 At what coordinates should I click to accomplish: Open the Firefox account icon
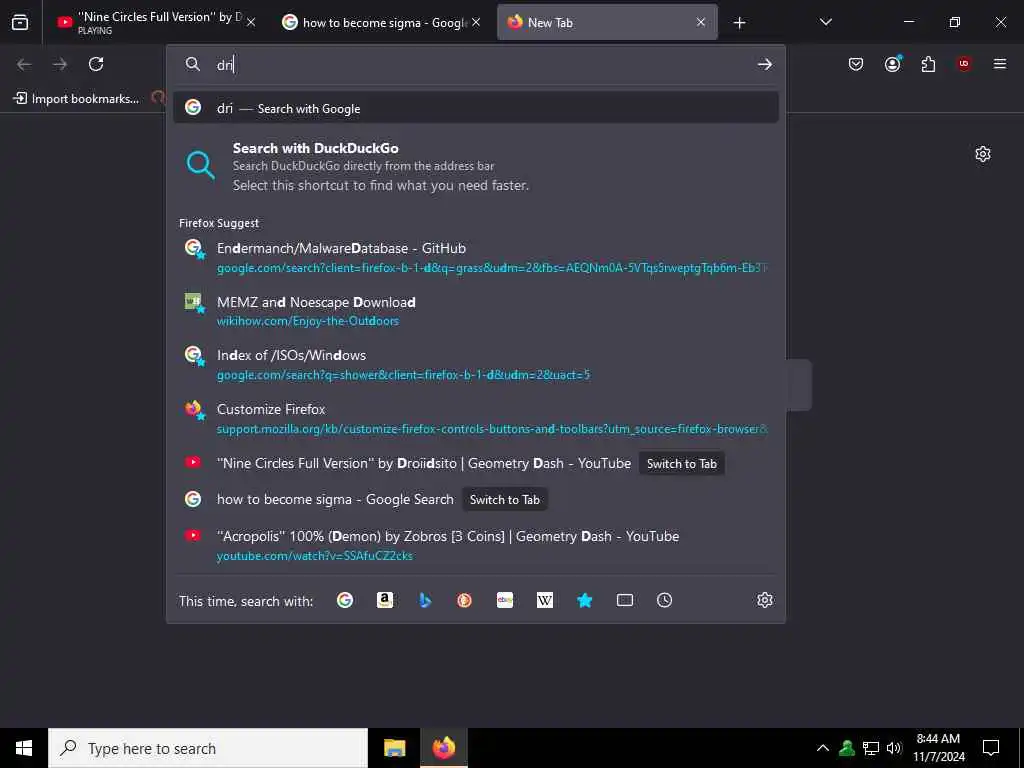pos(892,64)
